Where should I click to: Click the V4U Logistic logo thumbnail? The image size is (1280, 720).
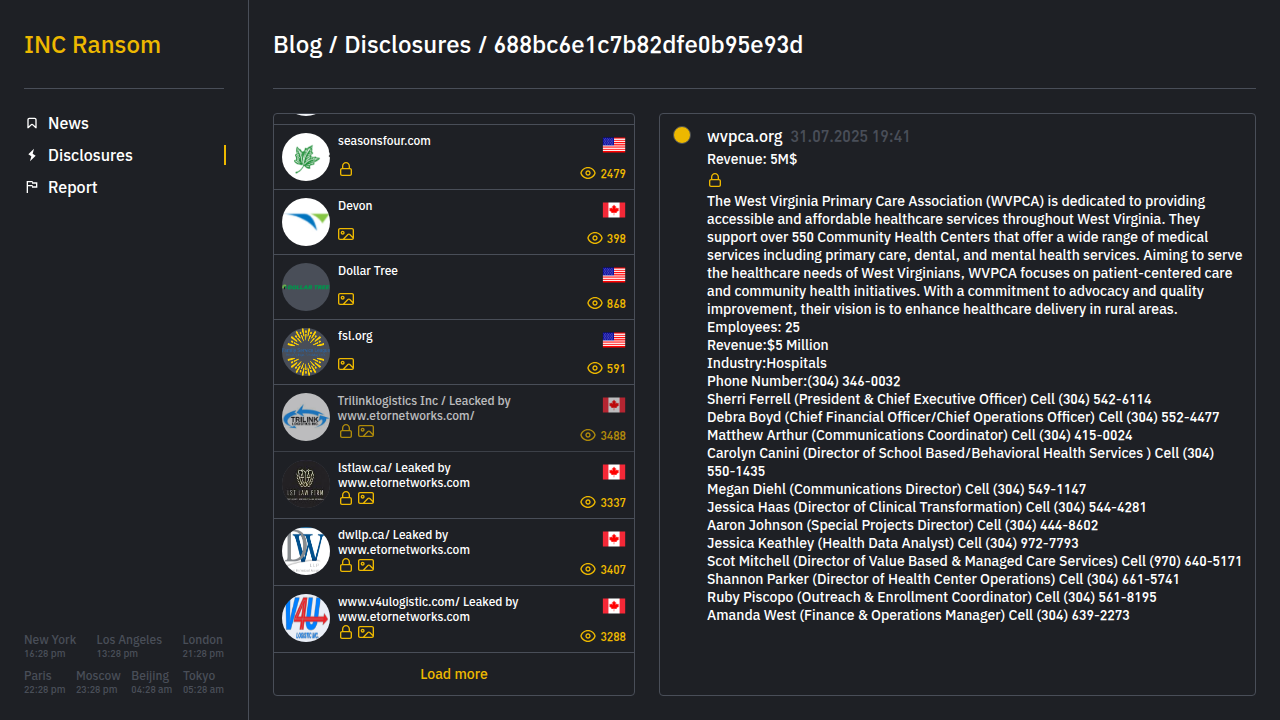[x=306, y=619]
